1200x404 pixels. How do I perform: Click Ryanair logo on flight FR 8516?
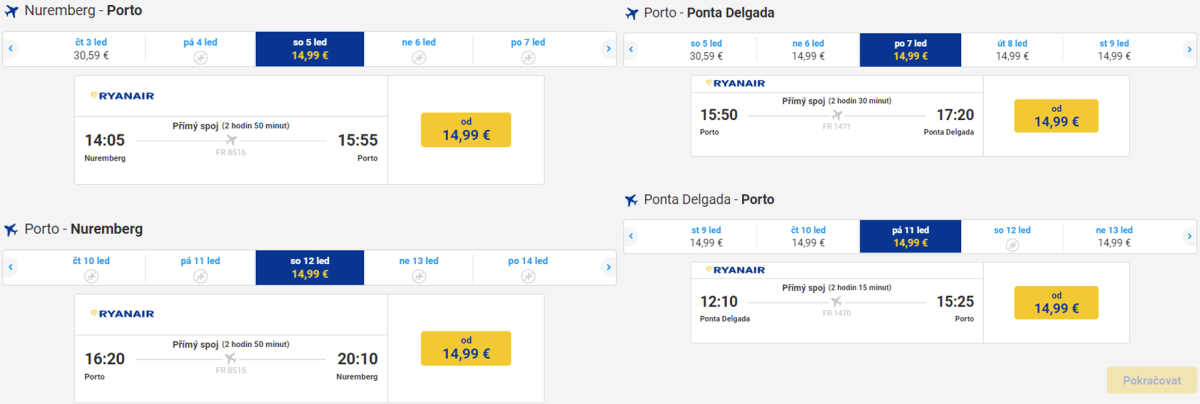(122, 96)
